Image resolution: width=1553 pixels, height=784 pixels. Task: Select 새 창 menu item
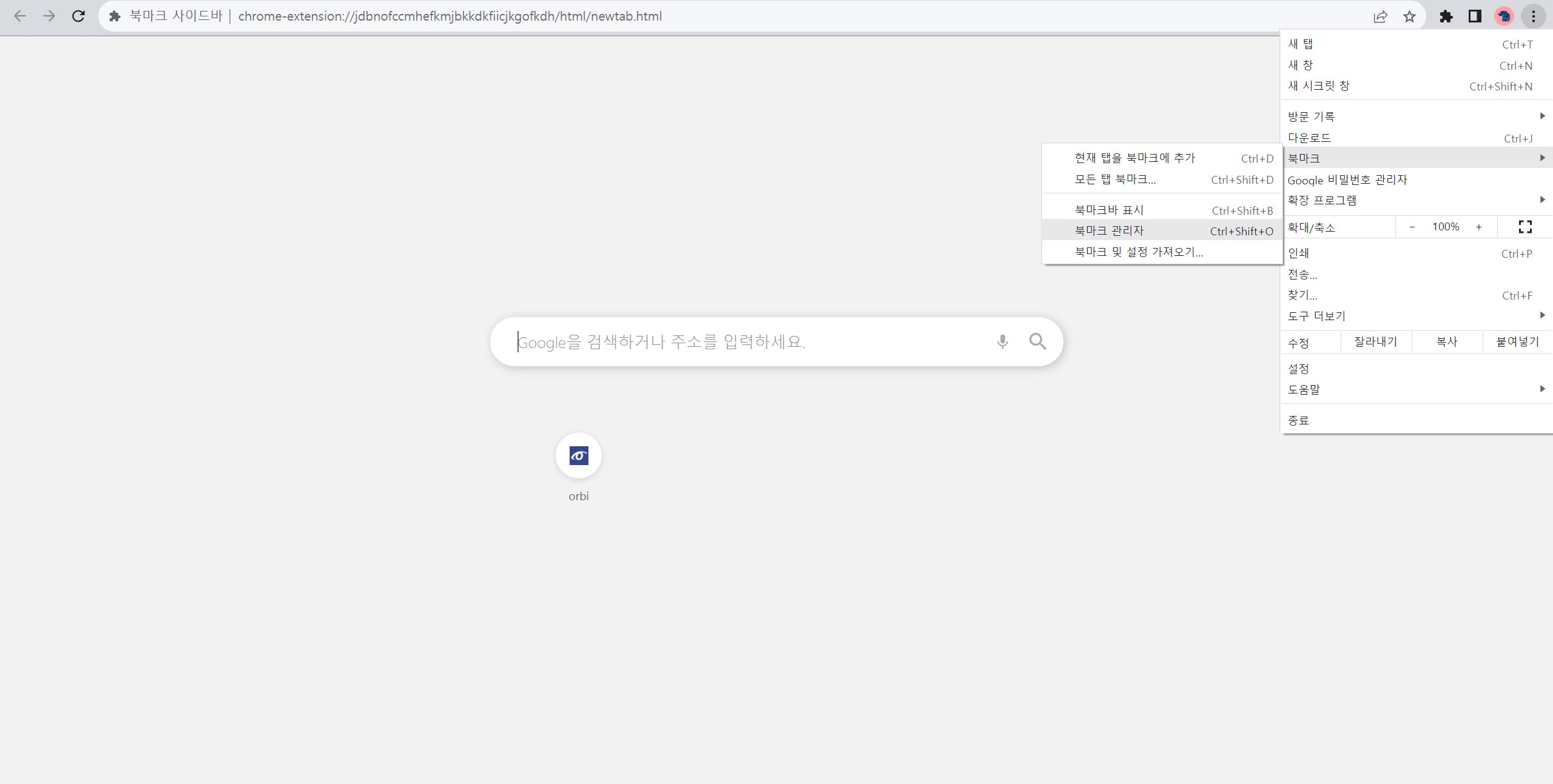coord(1417,65)
